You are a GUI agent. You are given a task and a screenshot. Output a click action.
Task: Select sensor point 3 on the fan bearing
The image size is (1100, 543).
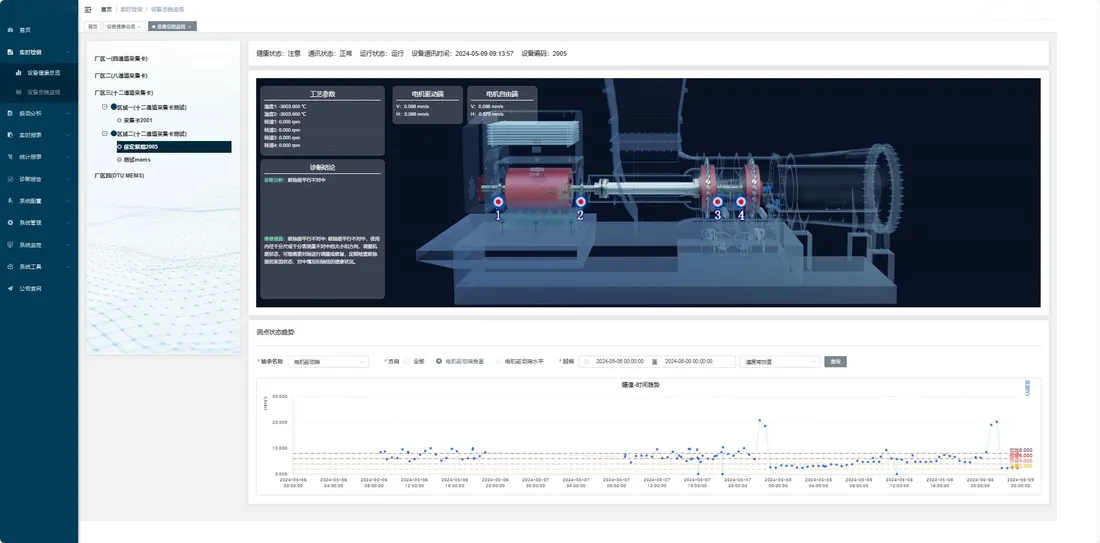coord(717,201)
